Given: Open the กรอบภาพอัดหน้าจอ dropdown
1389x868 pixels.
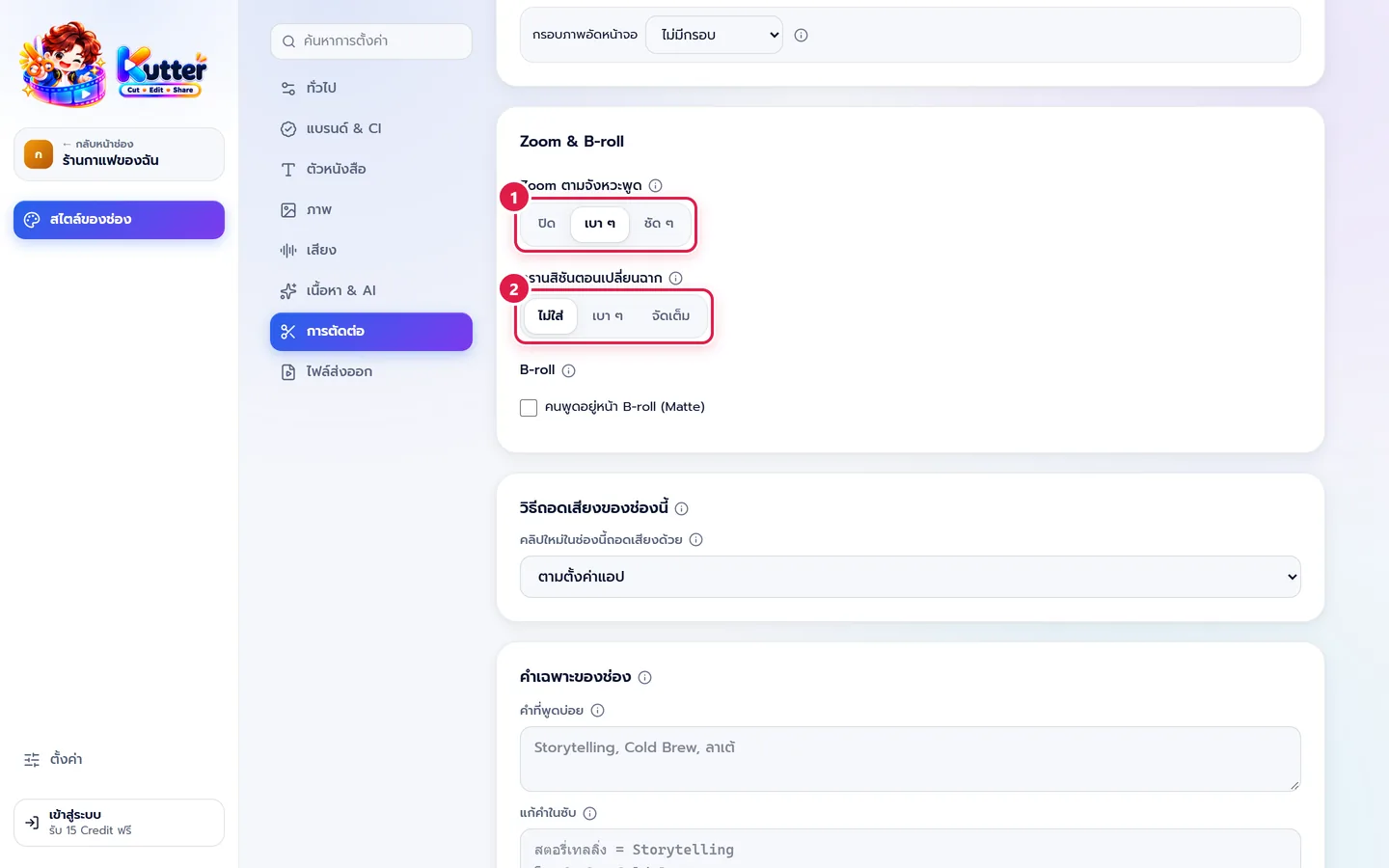Looking at the screenshot, I should point(714,35).
